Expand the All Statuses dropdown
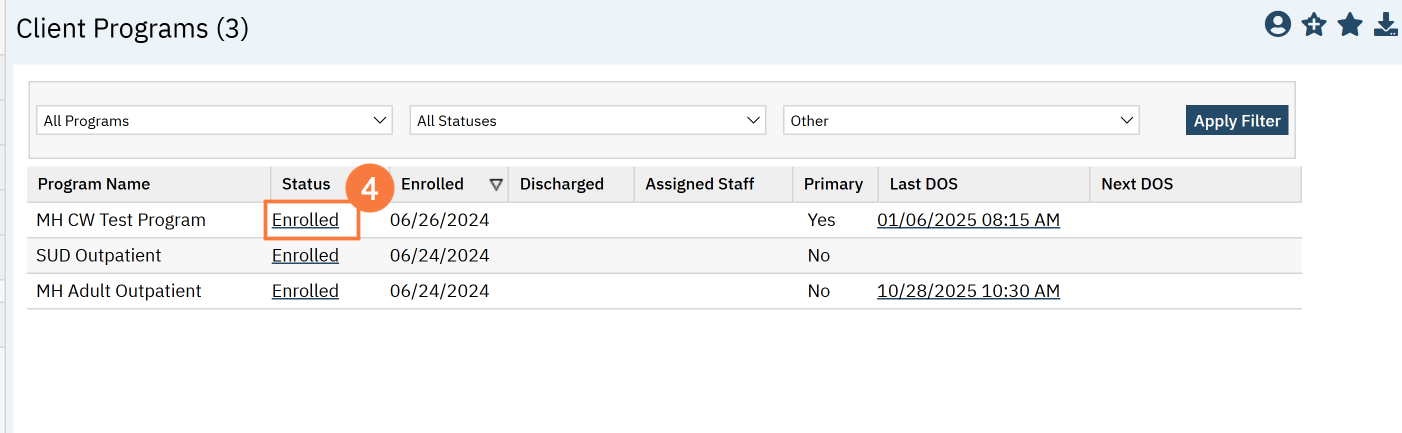This screenshot has width=1402, height=433. point(588,121)
